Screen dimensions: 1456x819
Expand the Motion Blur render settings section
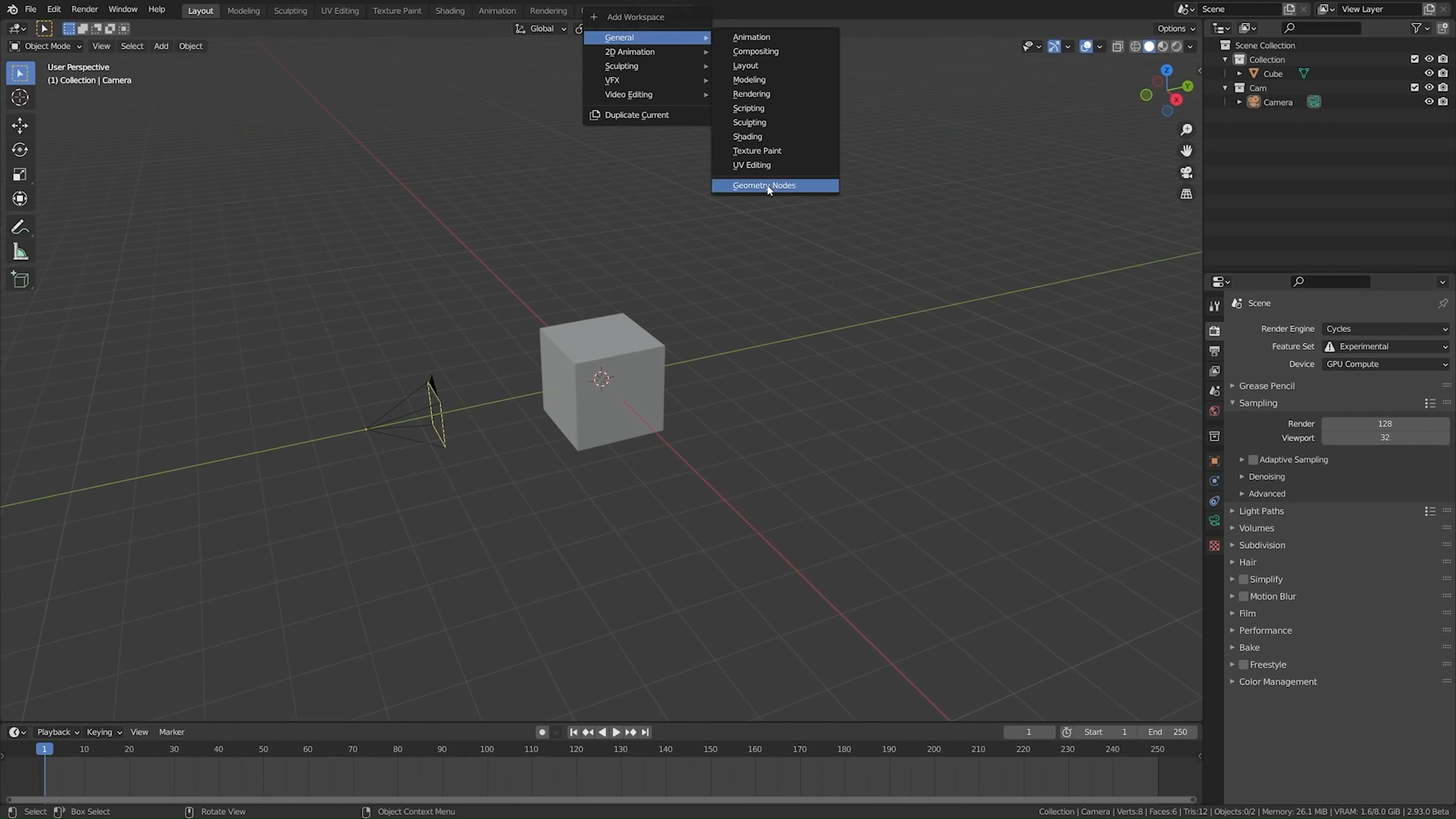point(1234,596)
